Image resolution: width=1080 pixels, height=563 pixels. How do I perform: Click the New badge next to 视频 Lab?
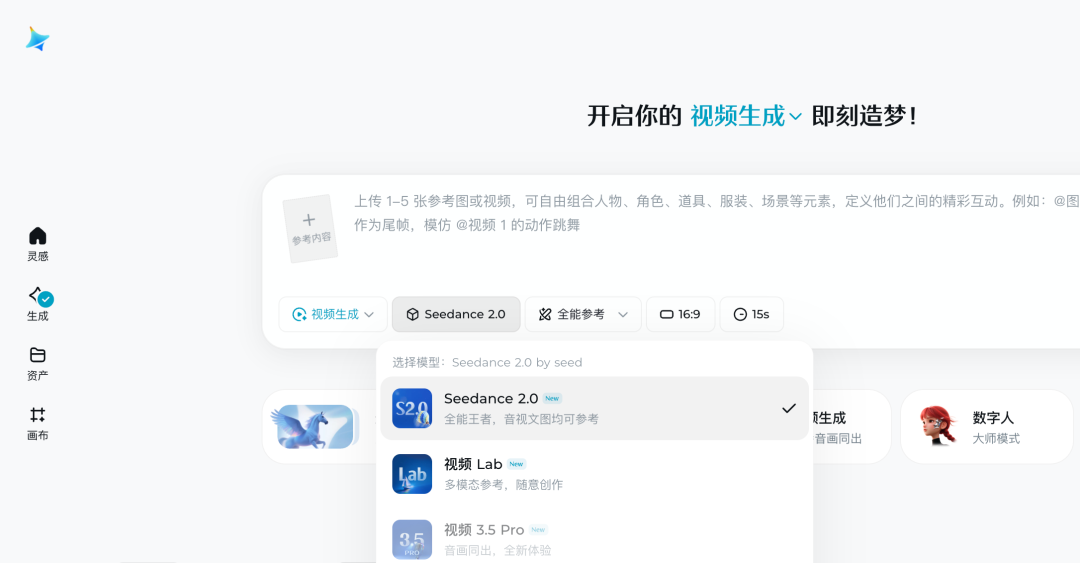517,464
